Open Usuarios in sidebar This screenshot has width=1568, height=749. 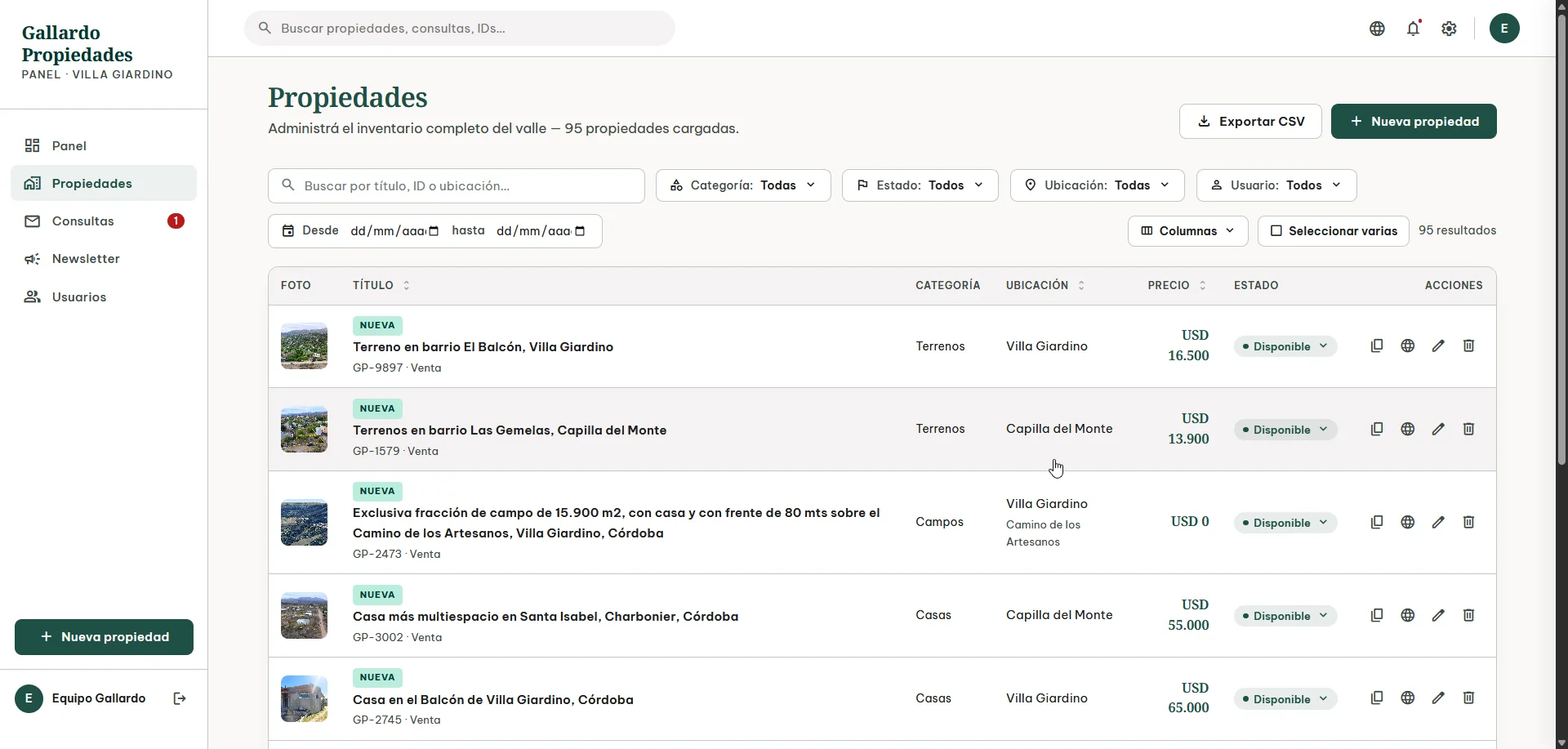coord(104,297)
